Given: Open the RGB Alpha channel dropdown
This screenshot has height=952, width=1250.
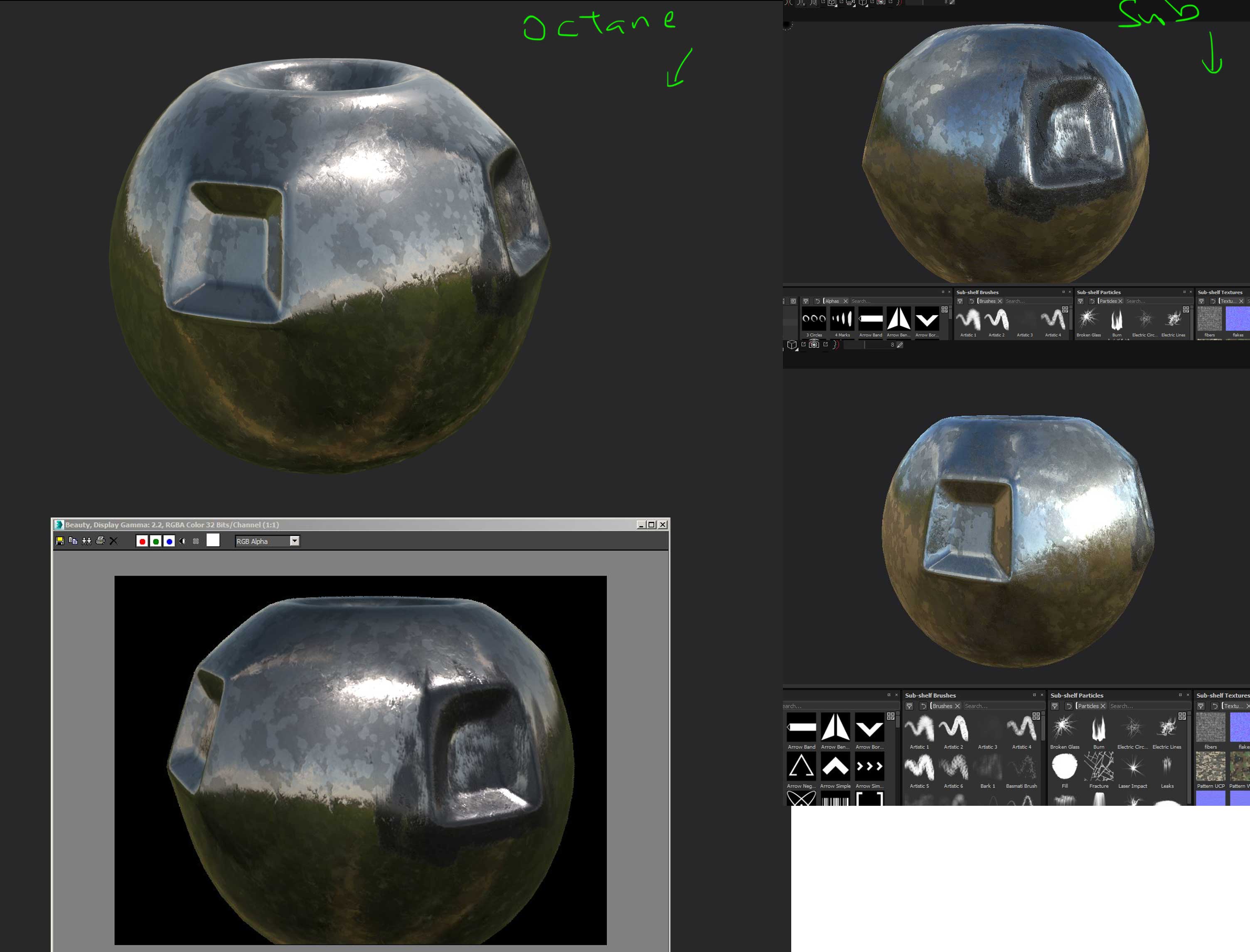Looking at the screenshot, I should pyautogui.click(x=294, y=541).
